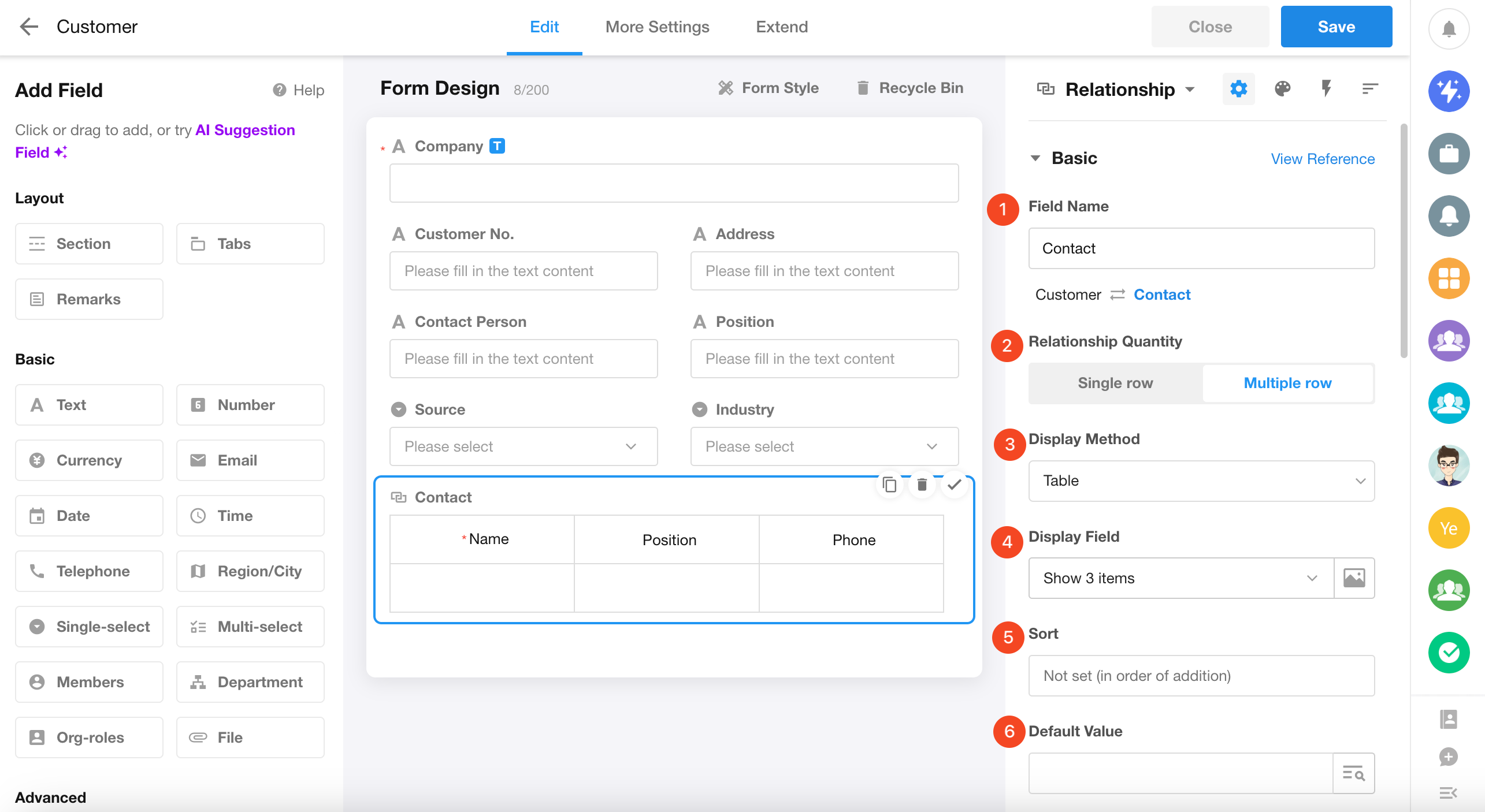Viewport: 1485px width, 812px height.
Task: Delete the Contact field with its trash icon
Action: [x=922, y=484]
